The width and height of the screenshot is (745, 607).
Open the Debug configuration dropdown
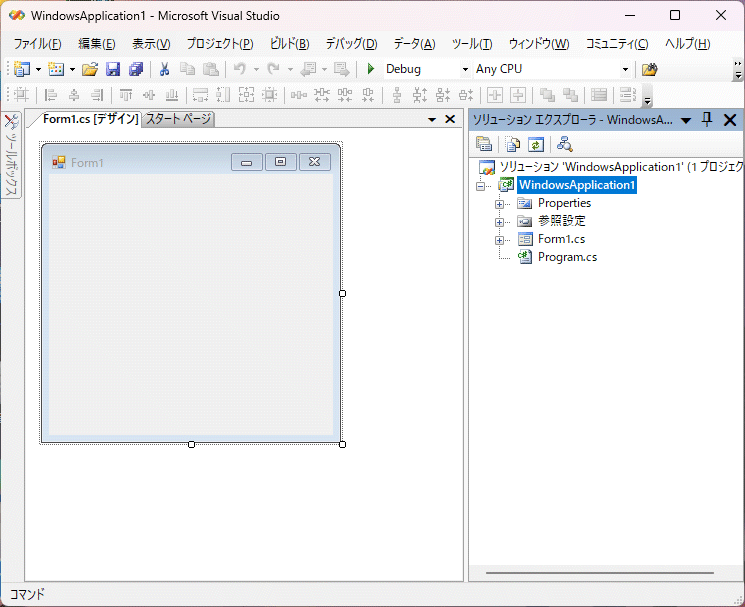[465, 69]
